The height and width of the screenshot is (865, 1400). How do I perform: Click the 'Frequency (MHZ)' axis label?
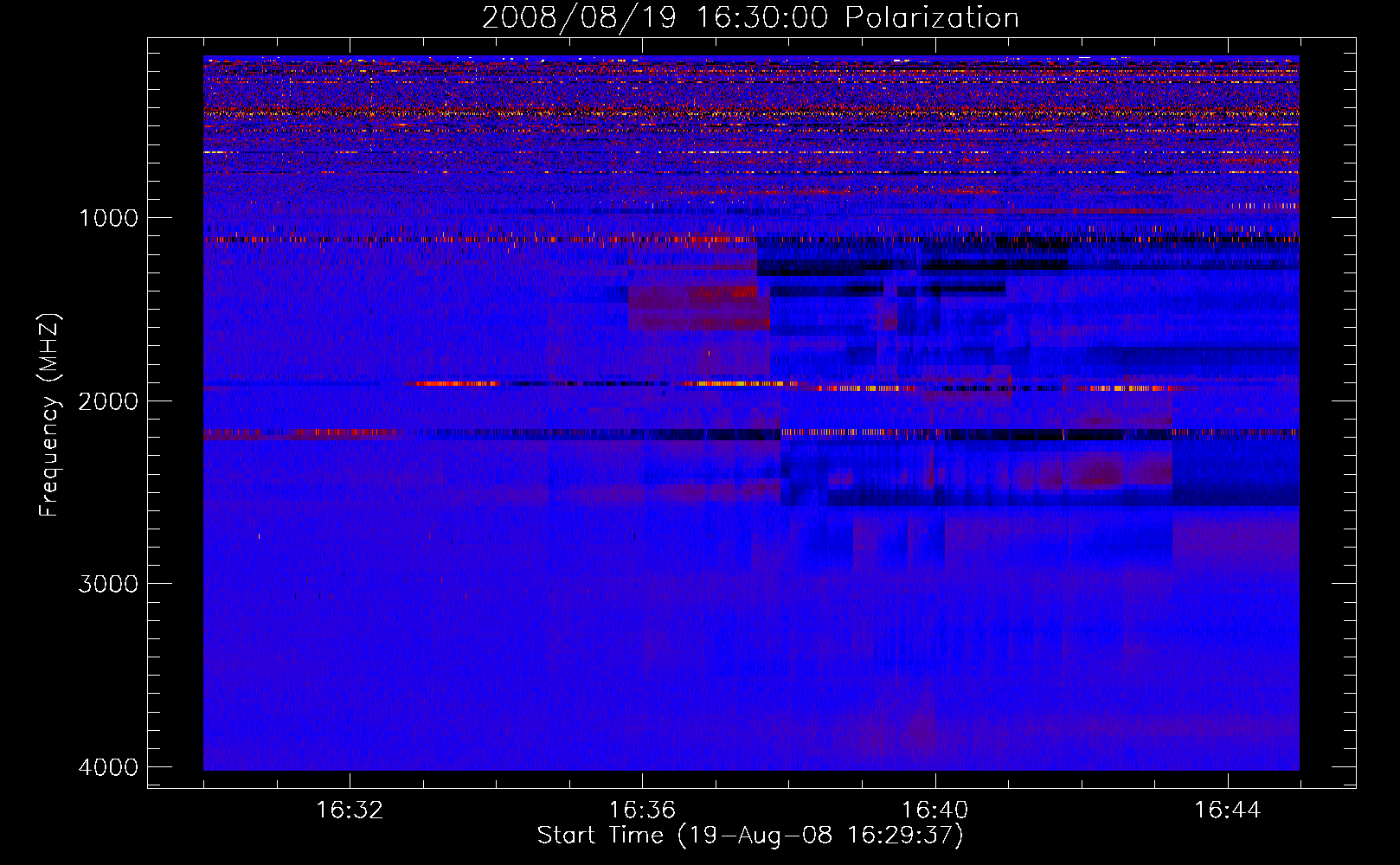click(50, 415)
